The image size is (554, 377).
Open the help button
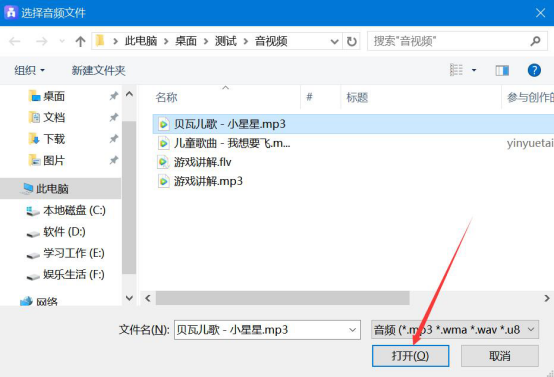pos(534,70)
